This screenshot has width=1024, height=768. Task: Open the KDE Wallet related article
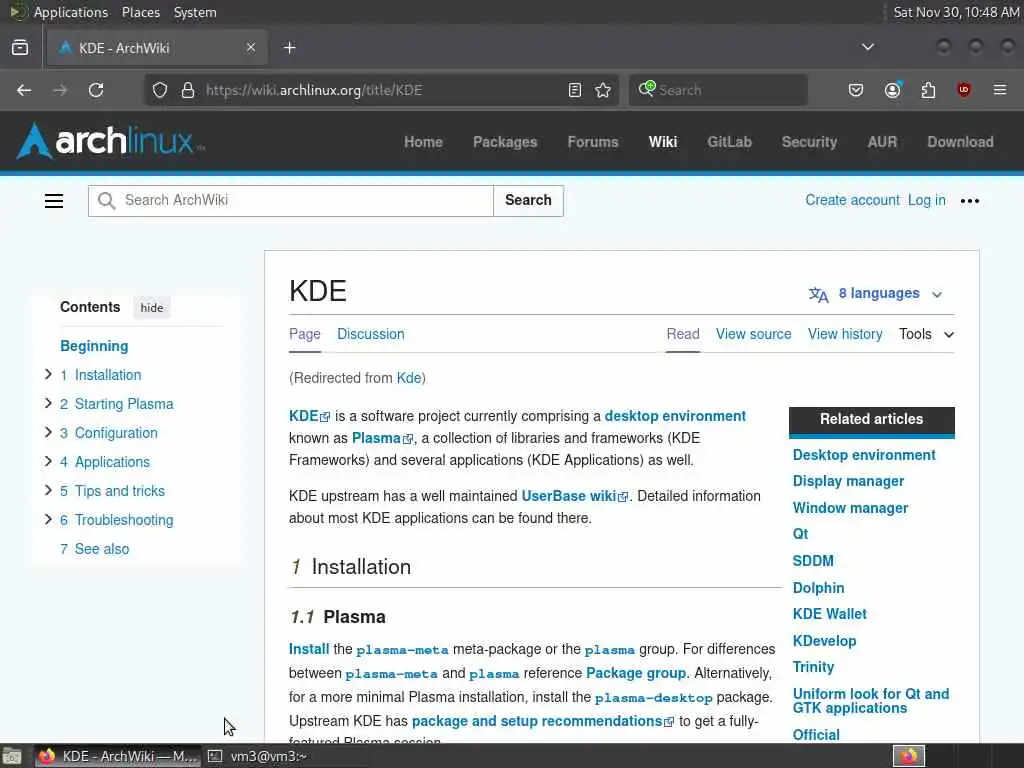point(829,614)
